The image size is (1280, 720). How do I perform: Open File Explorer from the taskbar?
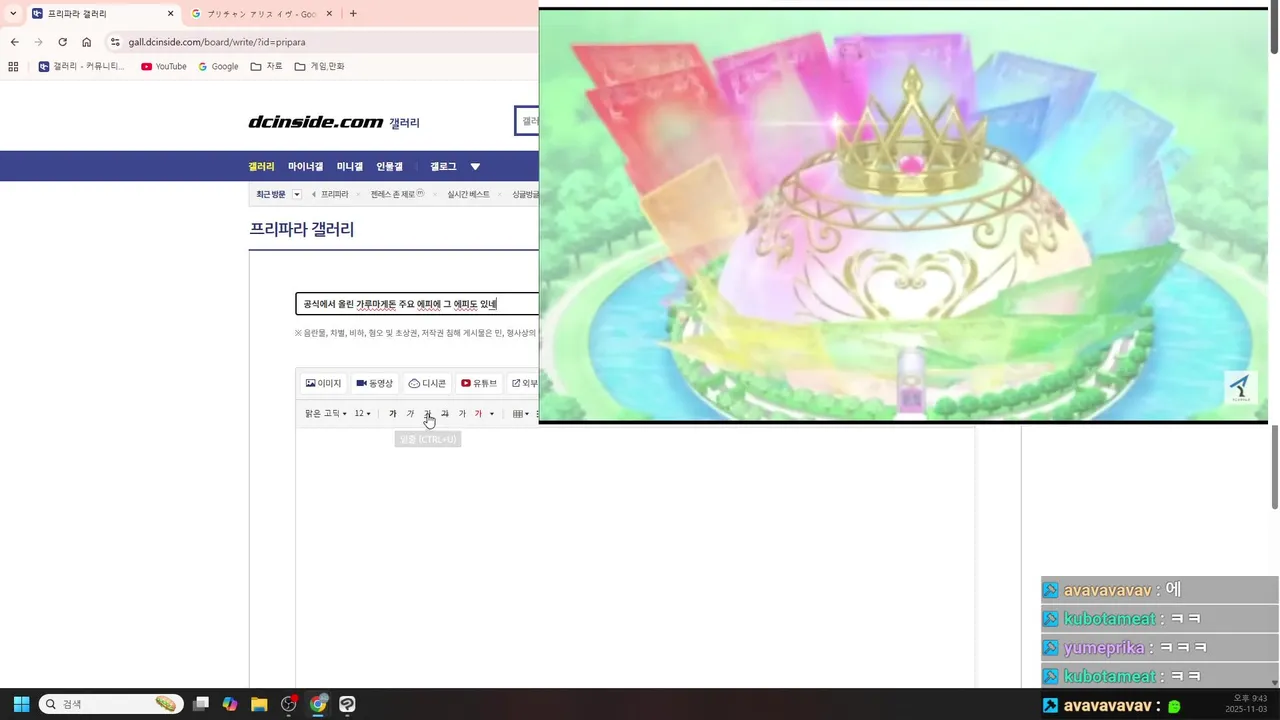[259, 704]
